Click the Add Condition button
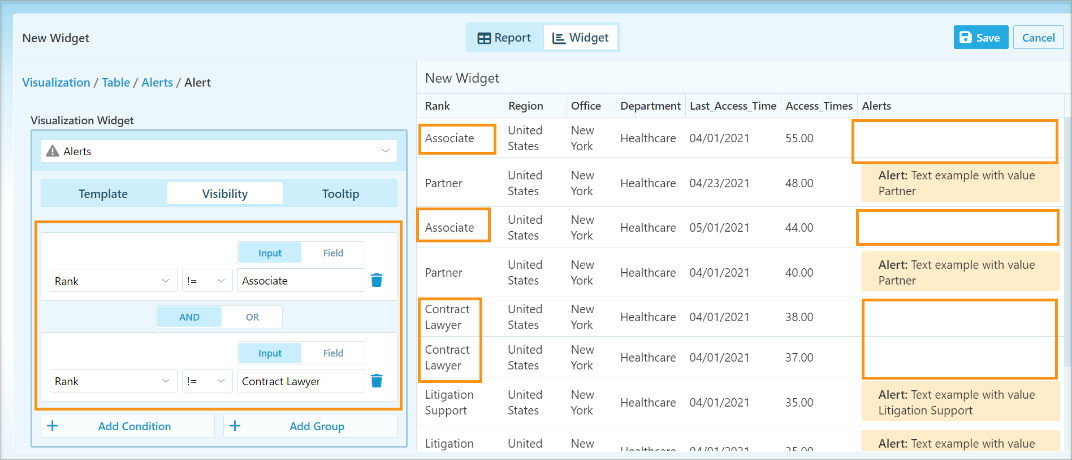 click(127, 426)
